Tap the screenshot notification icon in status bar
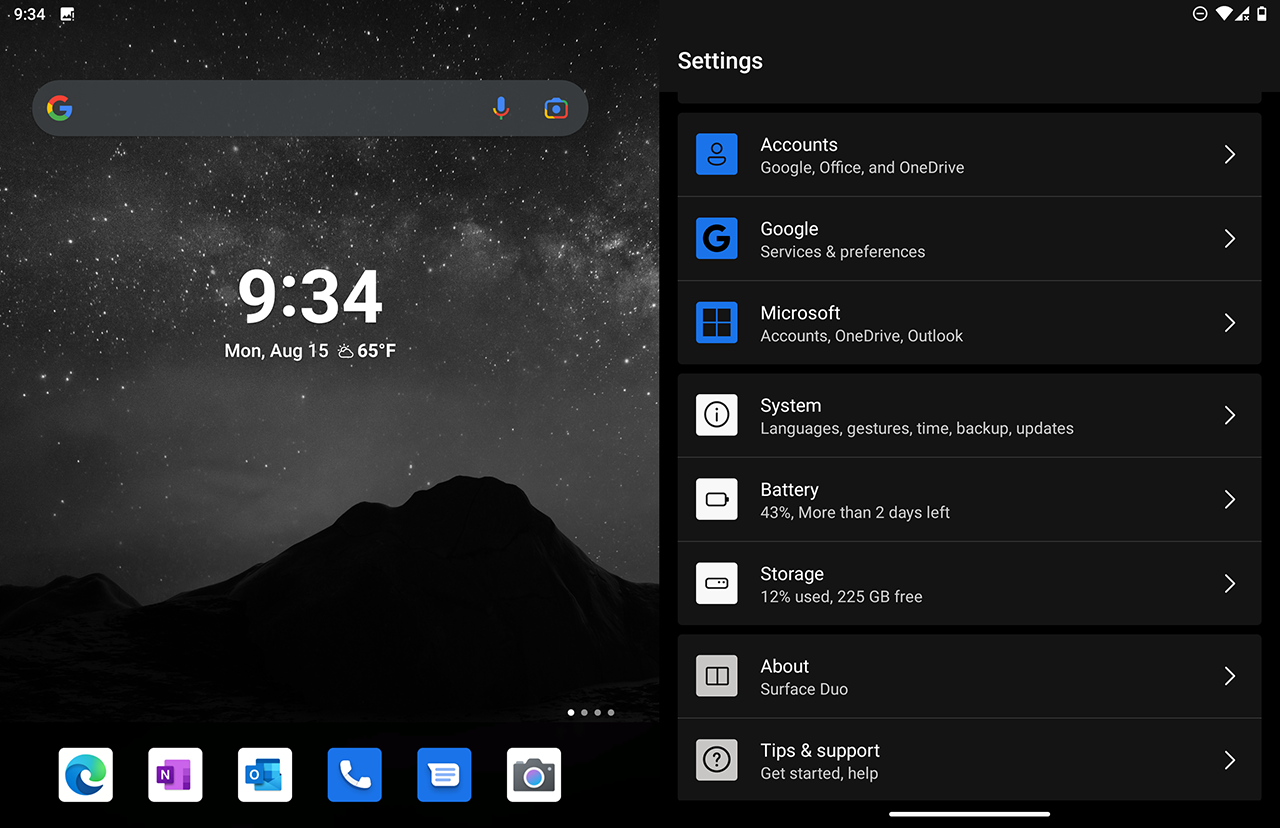The width and height of the screenshot is (1280, 828). (67, 14)
